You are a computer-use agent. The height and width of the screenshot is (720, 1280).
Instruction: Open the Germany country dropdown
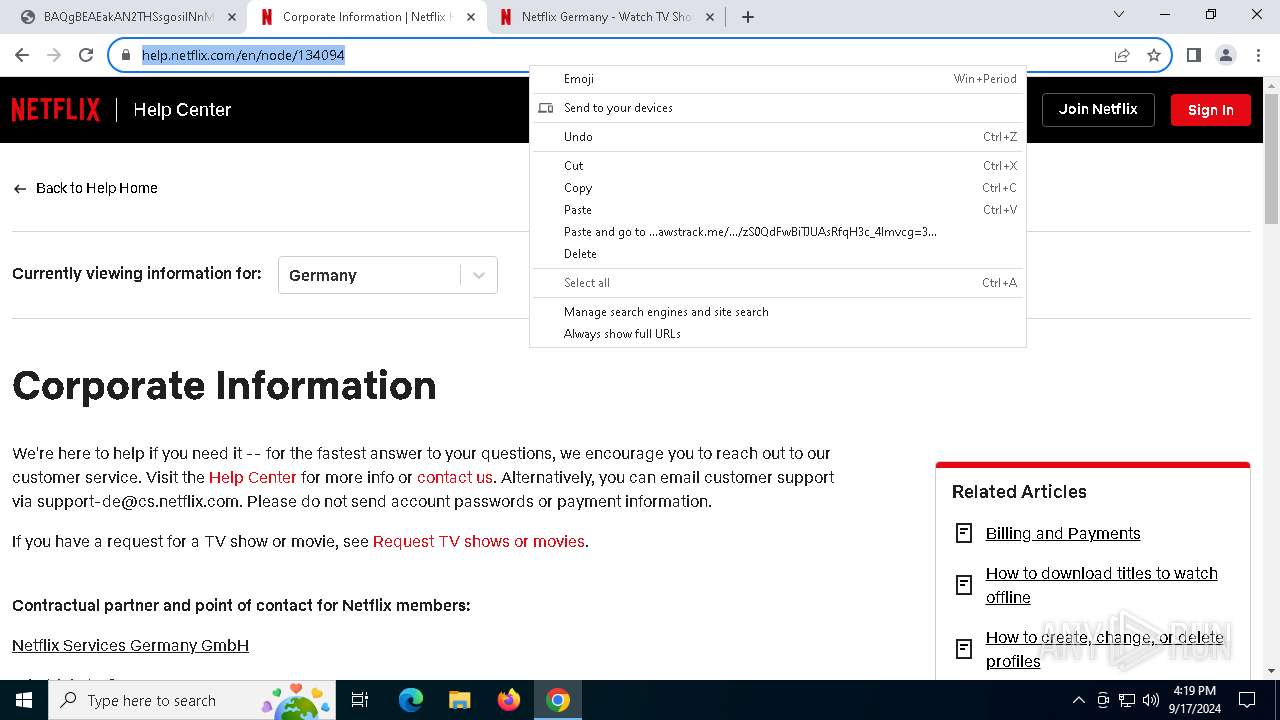387,275
